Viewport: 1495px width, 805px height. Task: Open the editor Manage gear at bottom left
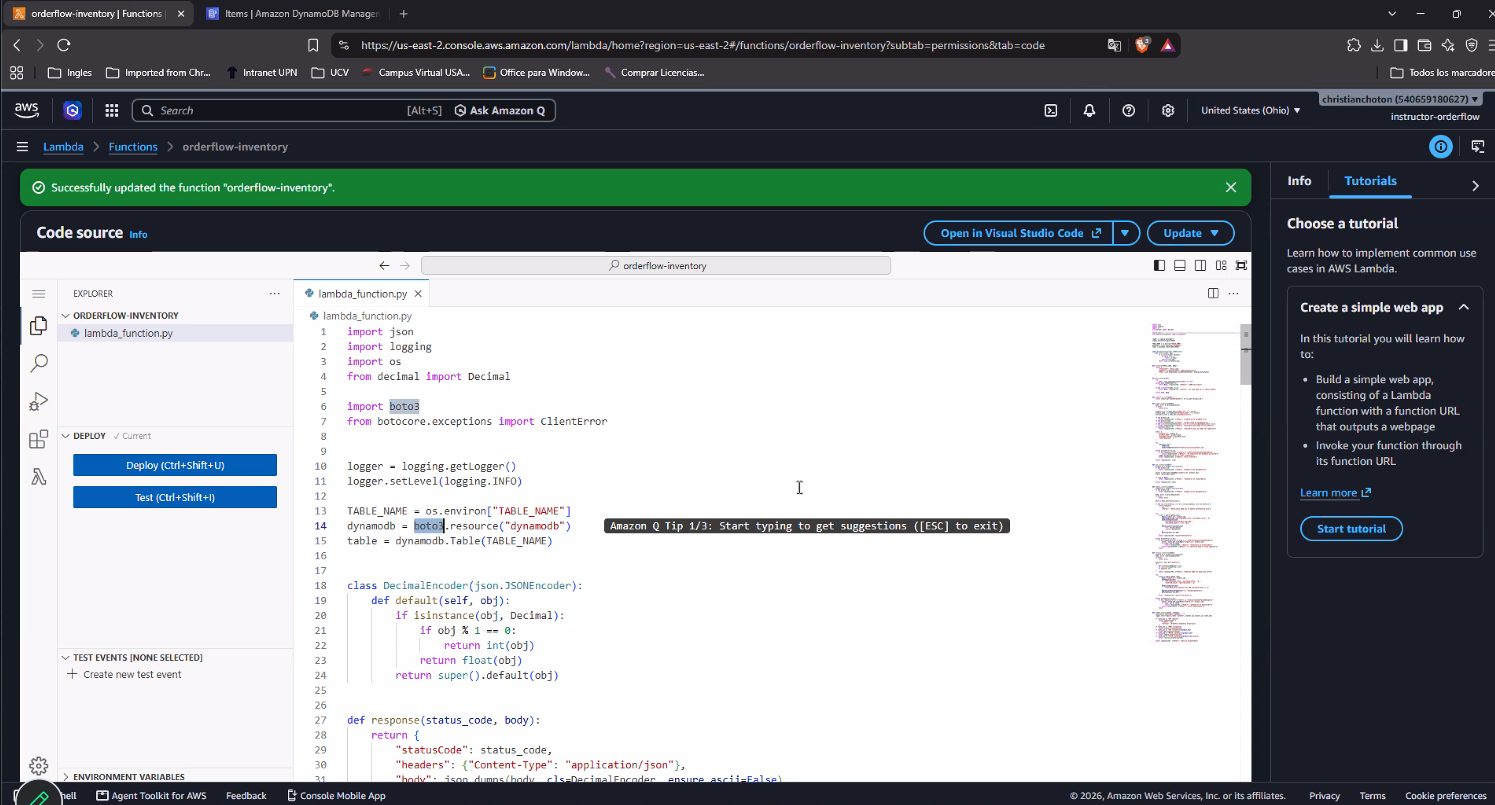(39, 766)
